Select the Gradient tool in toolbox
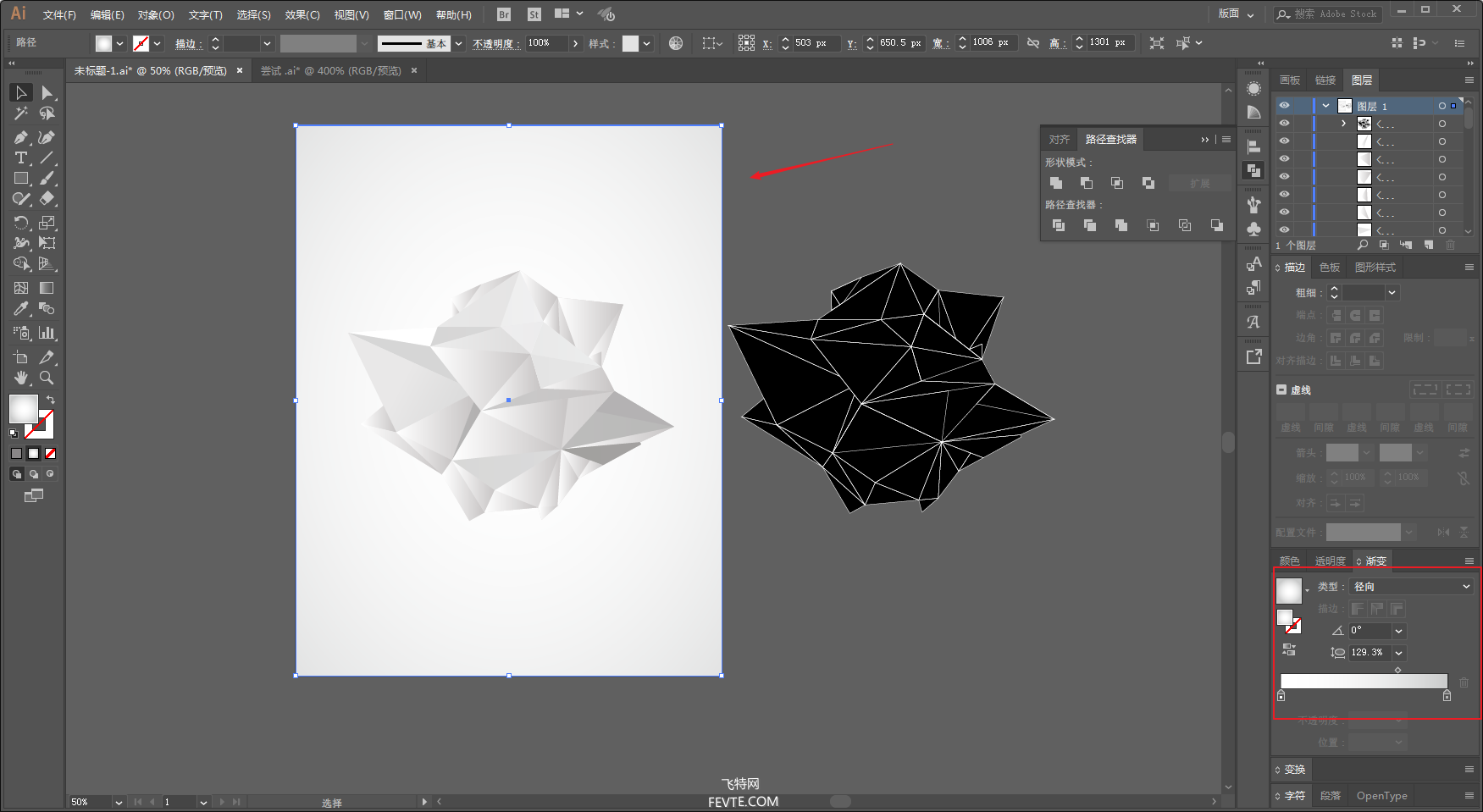The width and height of the screenshot is (1483, 812). coord(47,288)
